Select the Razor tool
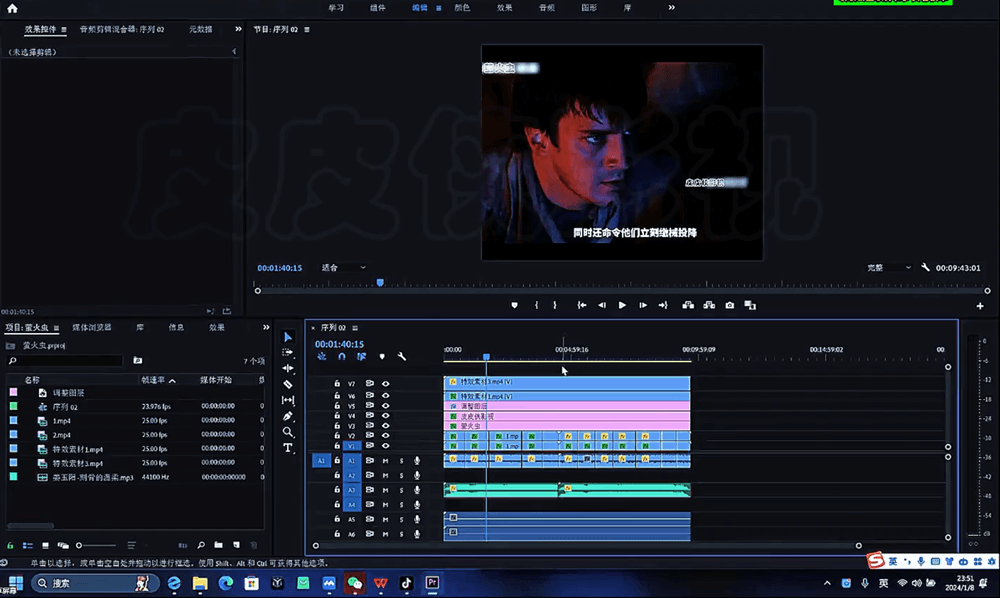 click(x=288, y=384)
